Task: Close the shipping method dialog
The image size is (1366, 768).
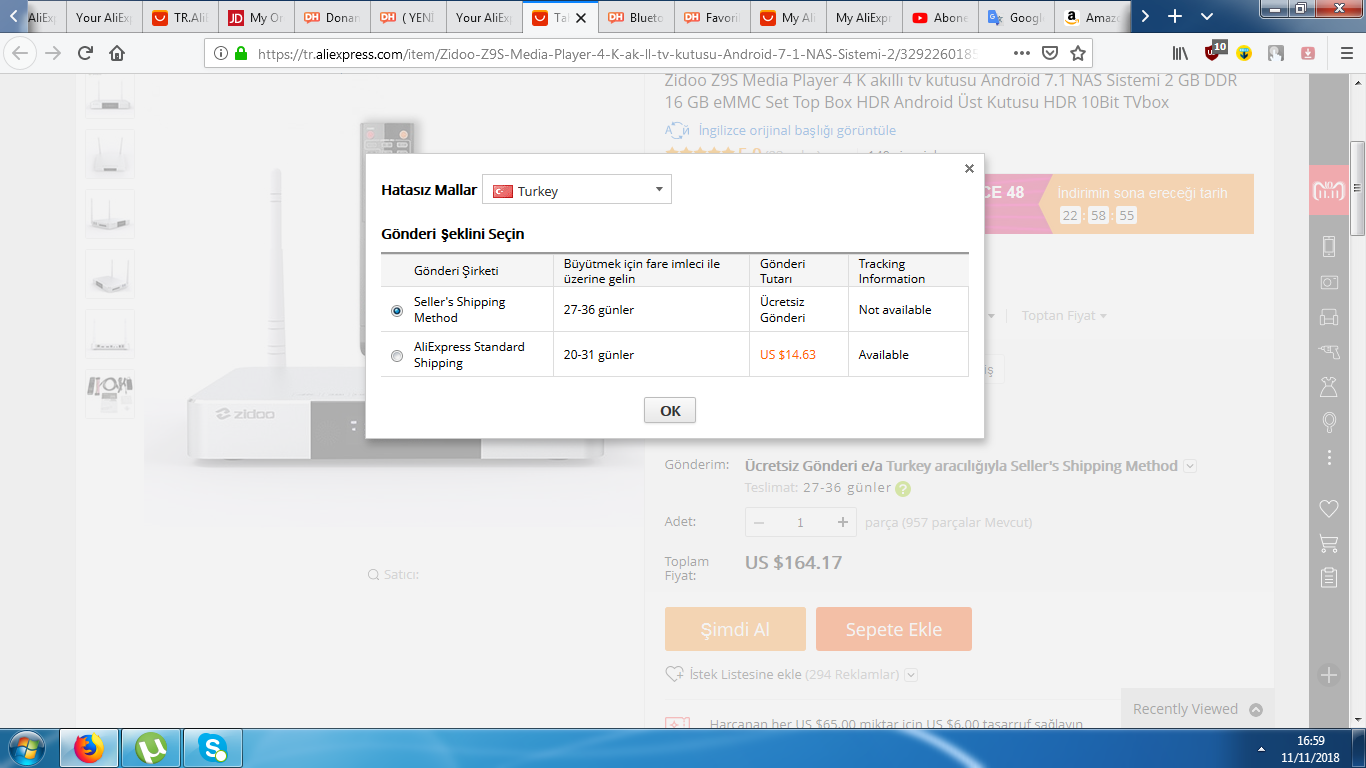Action: pos(969,169)
